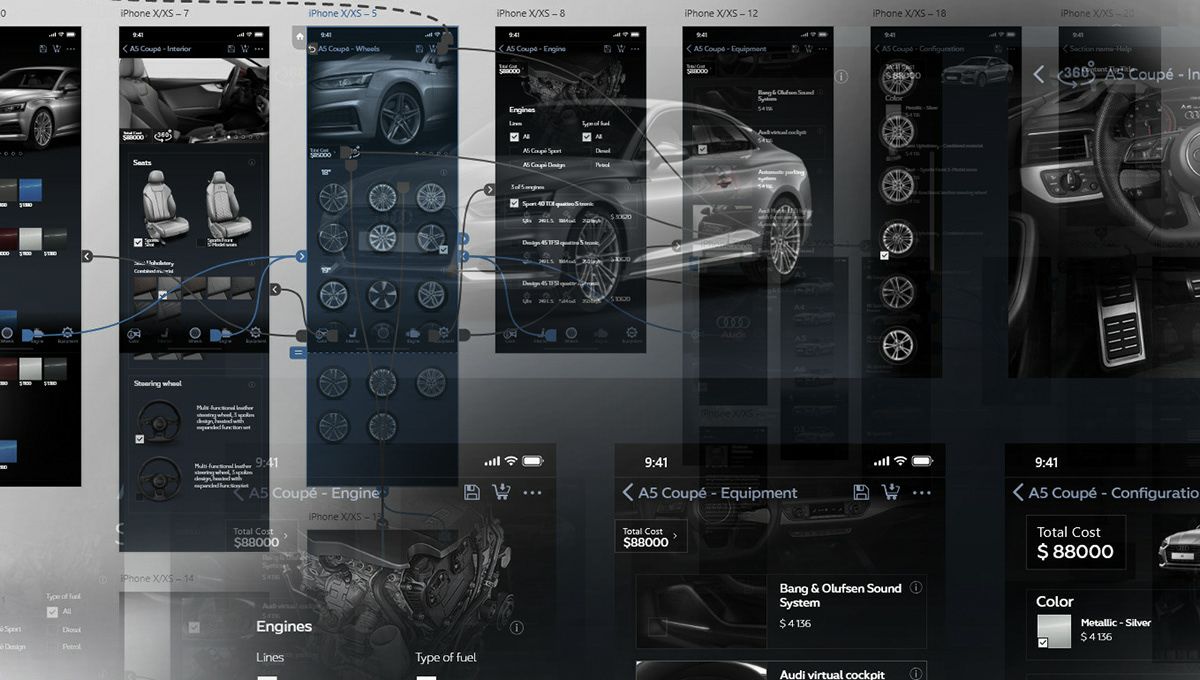Screen dimensions: 1200x680
Task: Expand Total Cost chevron in large Equipment screen
Action: [x=675, y=536]
